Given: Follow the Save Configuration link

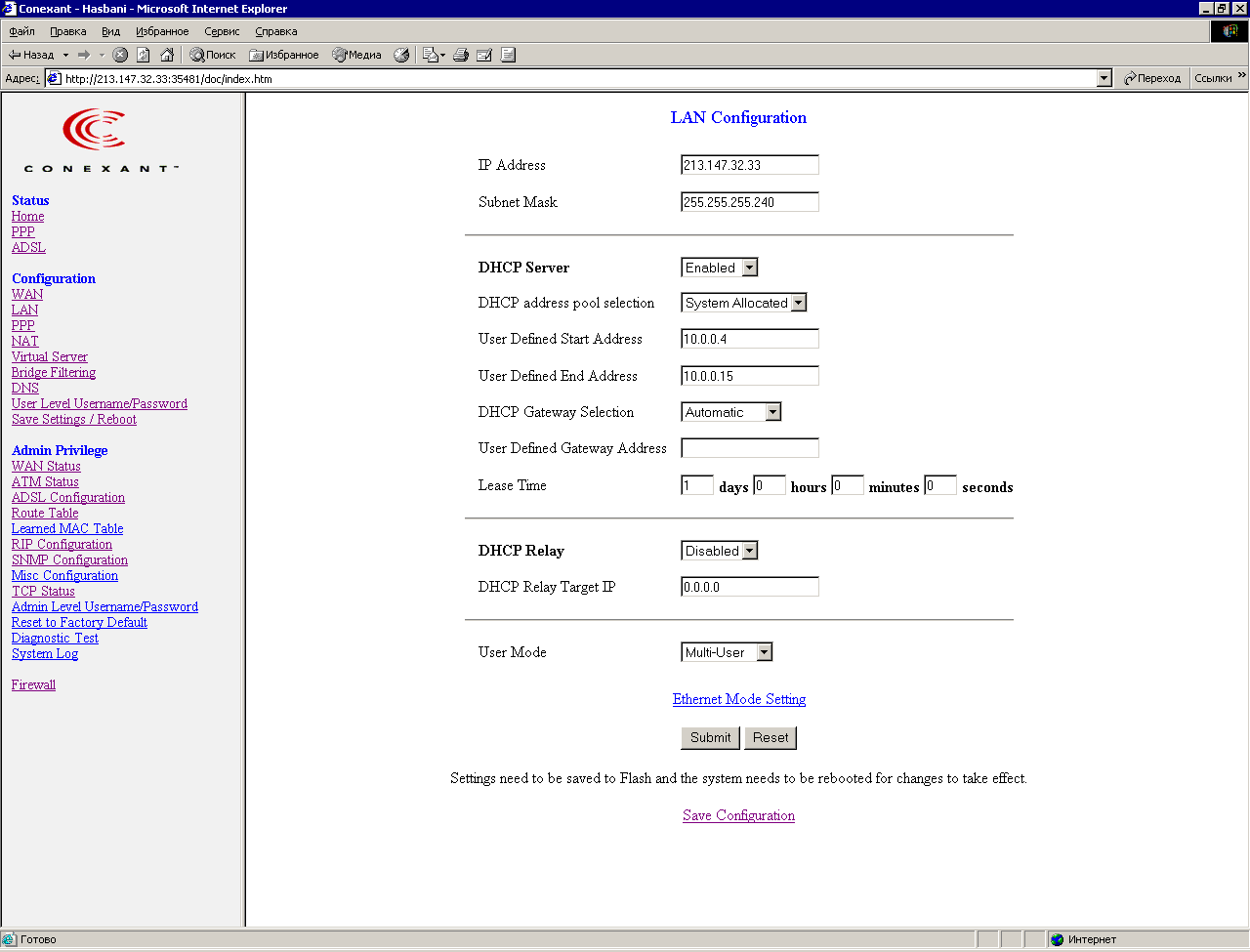Looking at the screenshot, I should (x=738, y=815).
